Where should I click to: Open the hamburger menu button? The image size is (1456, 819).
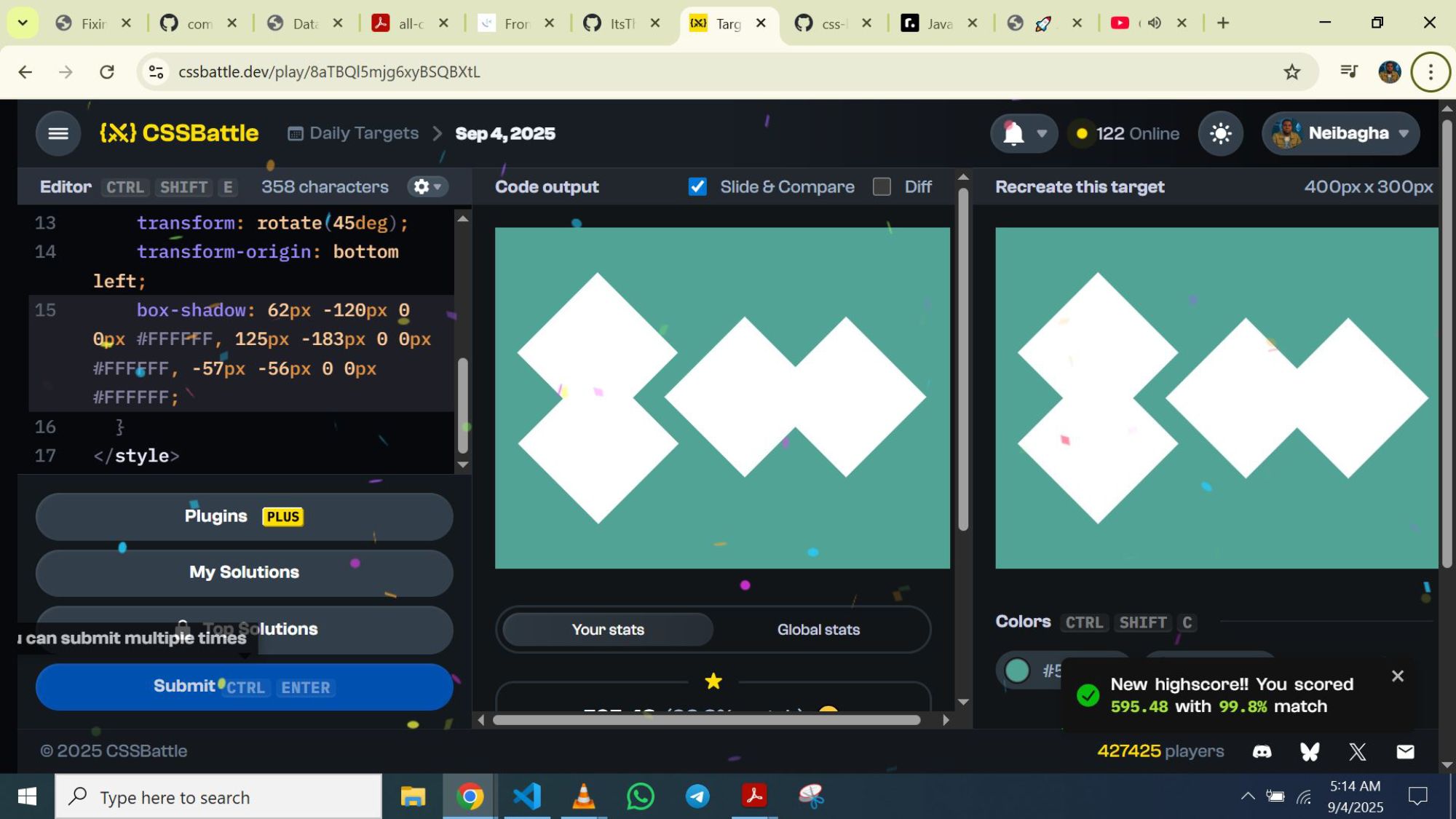[58, 133]
